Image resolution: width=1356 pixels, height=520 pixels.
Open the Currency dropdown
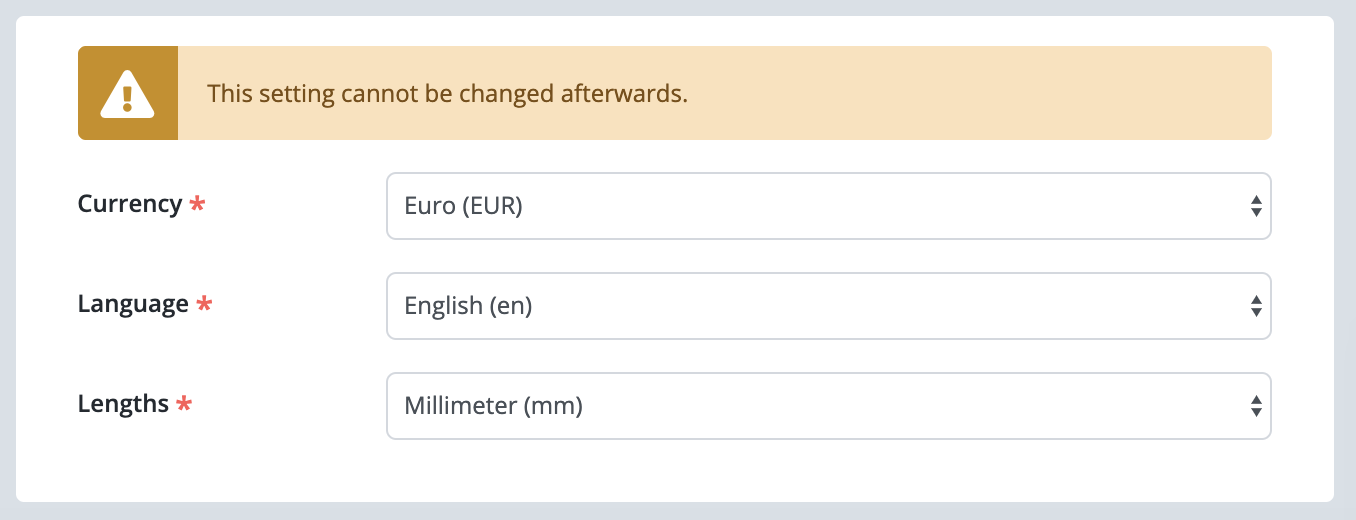(829, 206)
